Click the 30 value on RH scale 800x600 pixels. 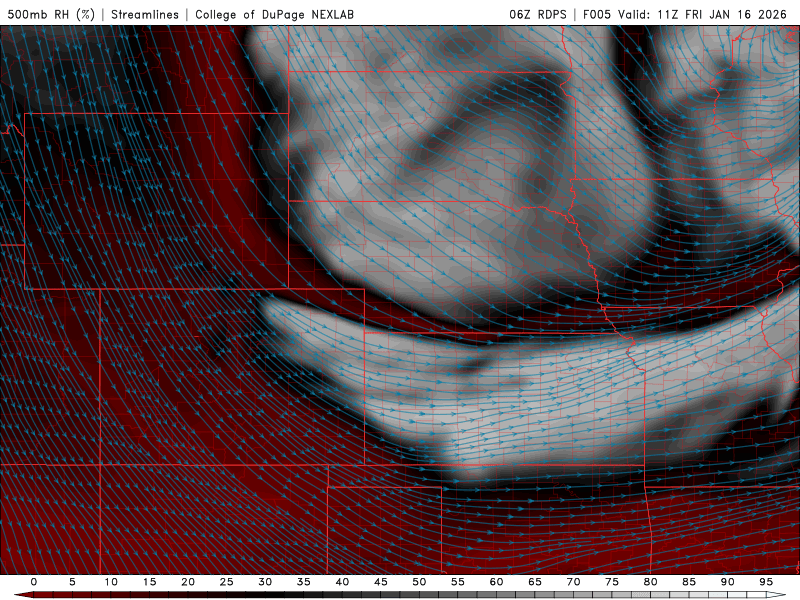point(265,582)
